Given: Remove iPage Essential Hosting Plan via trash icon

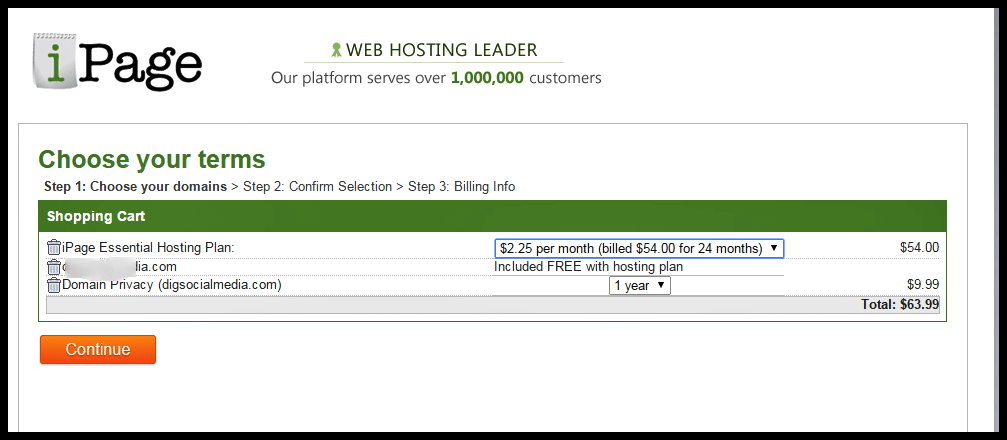Looking at the screenshot, I should click(x=54, y=247).
